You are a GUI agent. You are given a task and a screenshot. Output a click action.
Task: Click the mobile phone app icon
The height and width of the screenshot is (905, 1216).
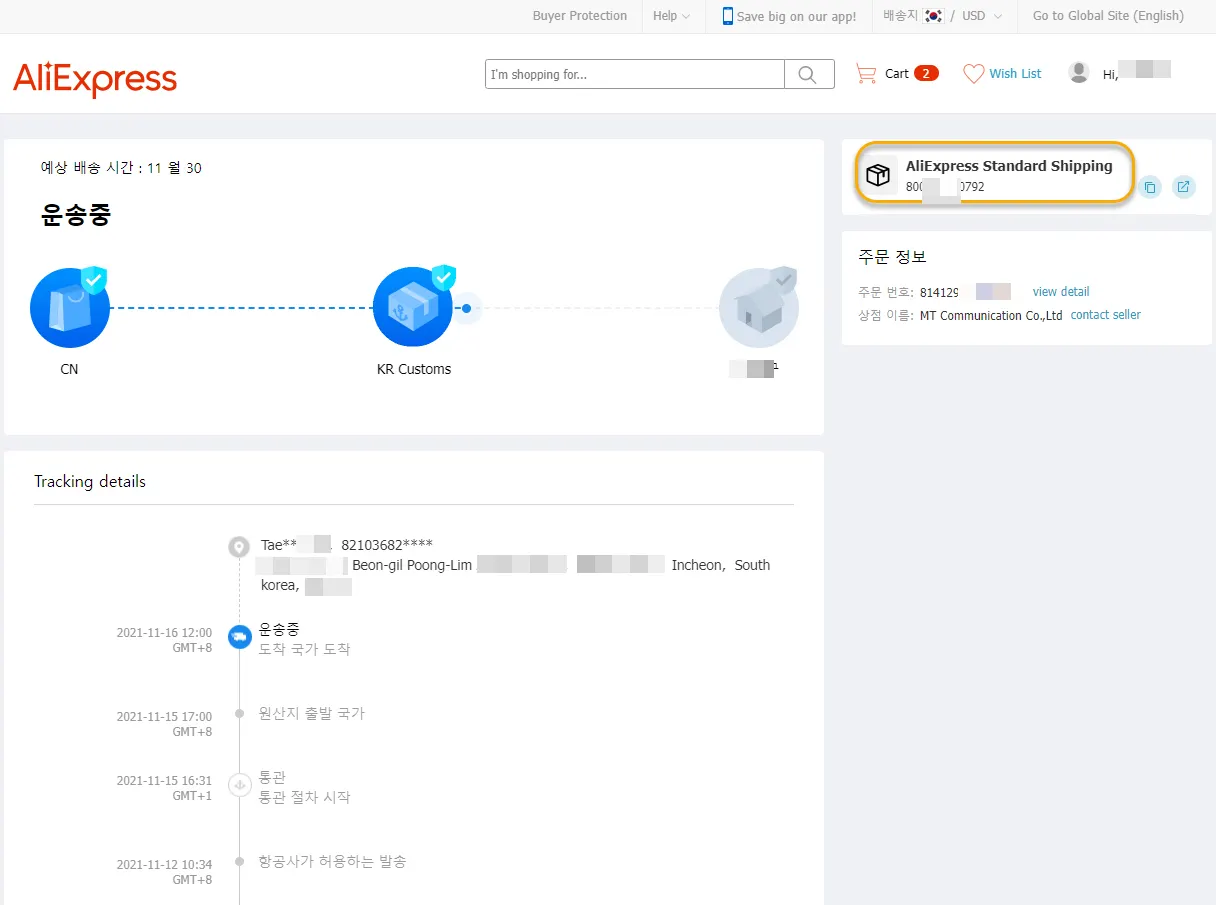point(728,16)
